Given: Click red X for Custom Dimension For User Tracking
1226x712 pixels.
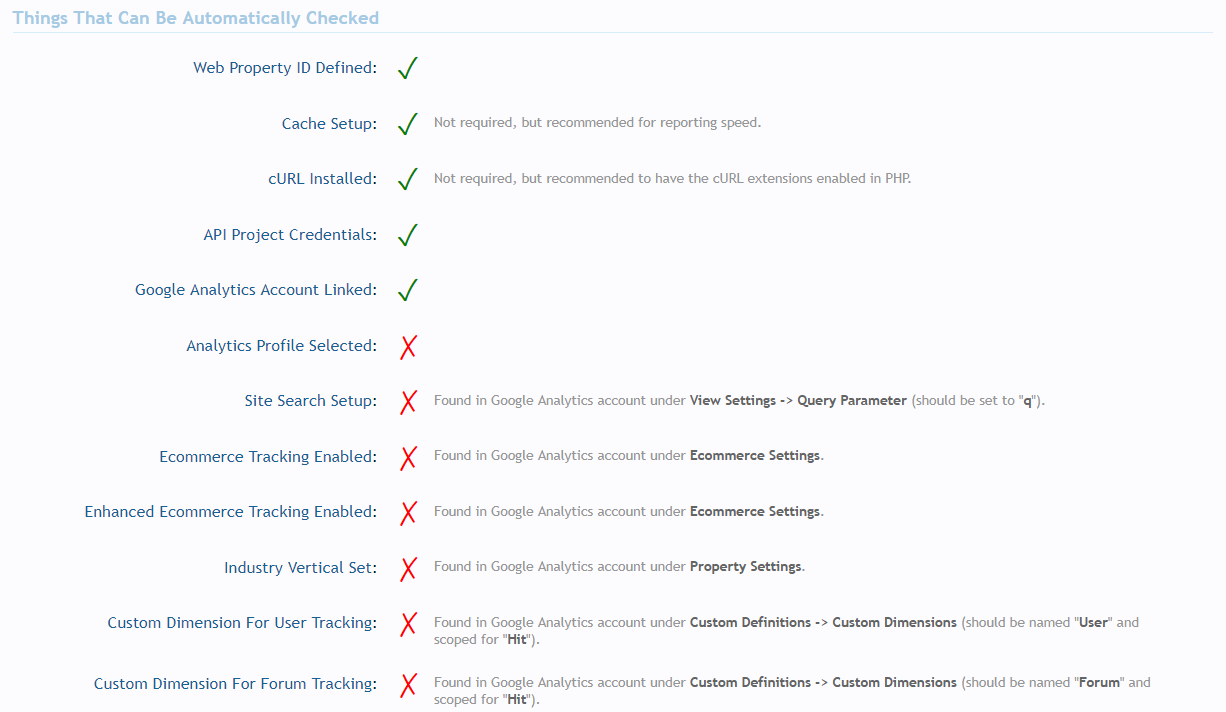Looking at the screenshot, I should tap(408, 624).
